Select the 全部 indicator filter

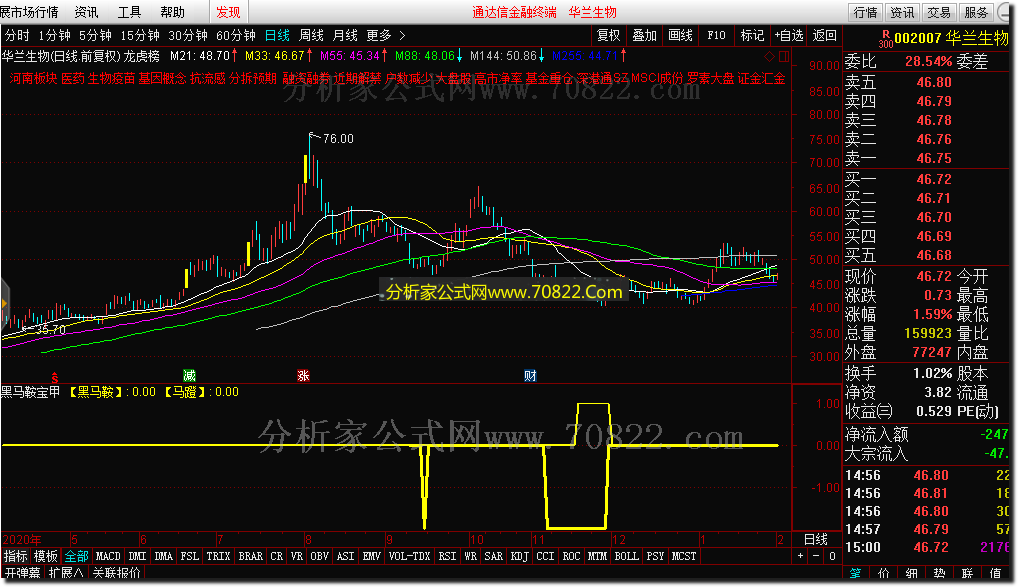[76, 556]
